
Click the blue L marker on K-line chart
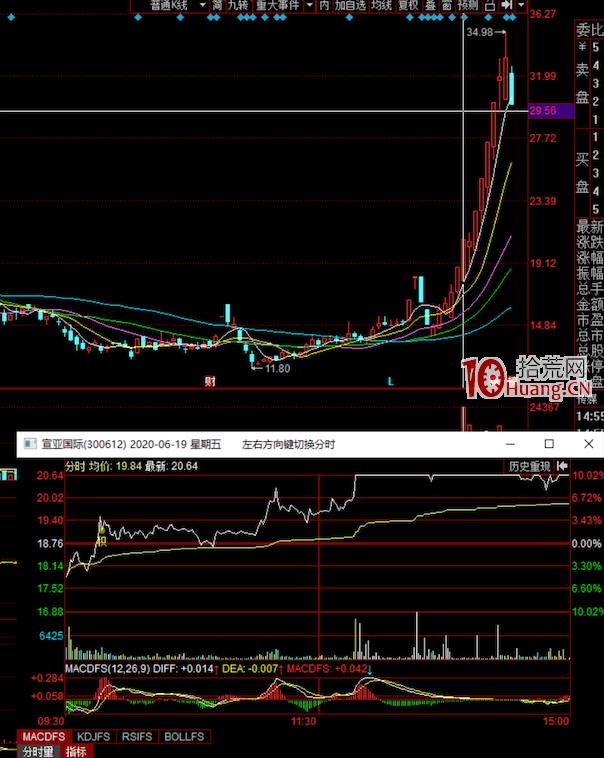(391, 382)
